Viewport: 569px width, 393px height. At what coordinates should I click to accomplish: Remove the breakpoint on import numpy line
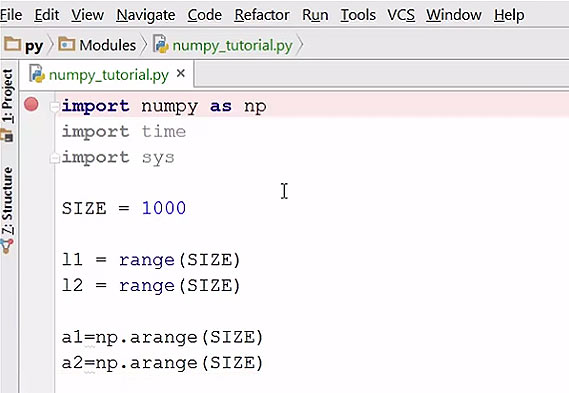pyautogui.click(x=31, y=105)
